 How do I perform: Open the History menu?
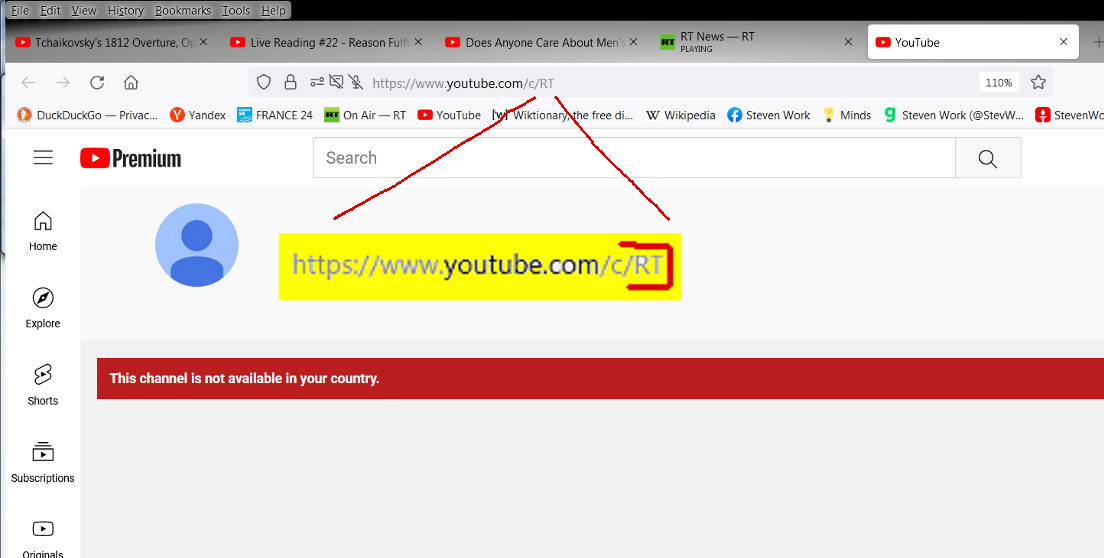125,11
